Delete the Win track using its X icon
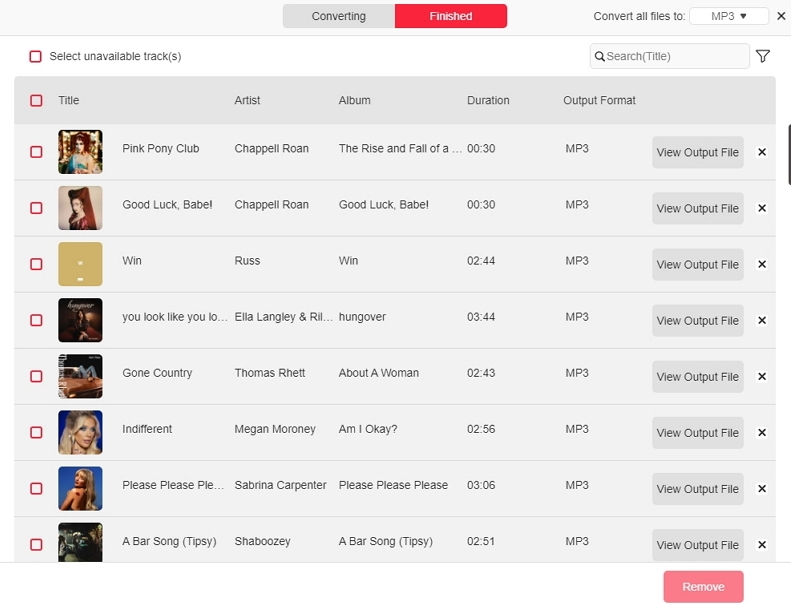Viewport: 791px width, 606px height. 762,264
